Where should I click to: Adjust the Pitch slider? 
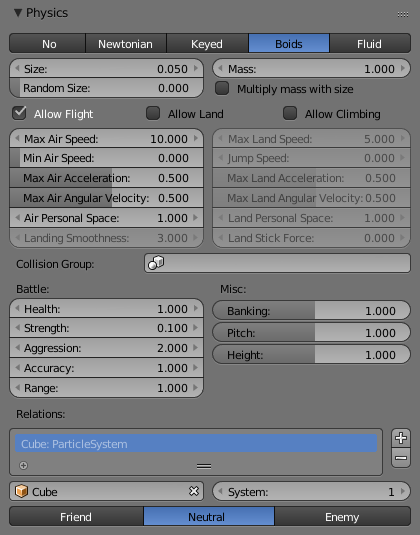[312, 333]
